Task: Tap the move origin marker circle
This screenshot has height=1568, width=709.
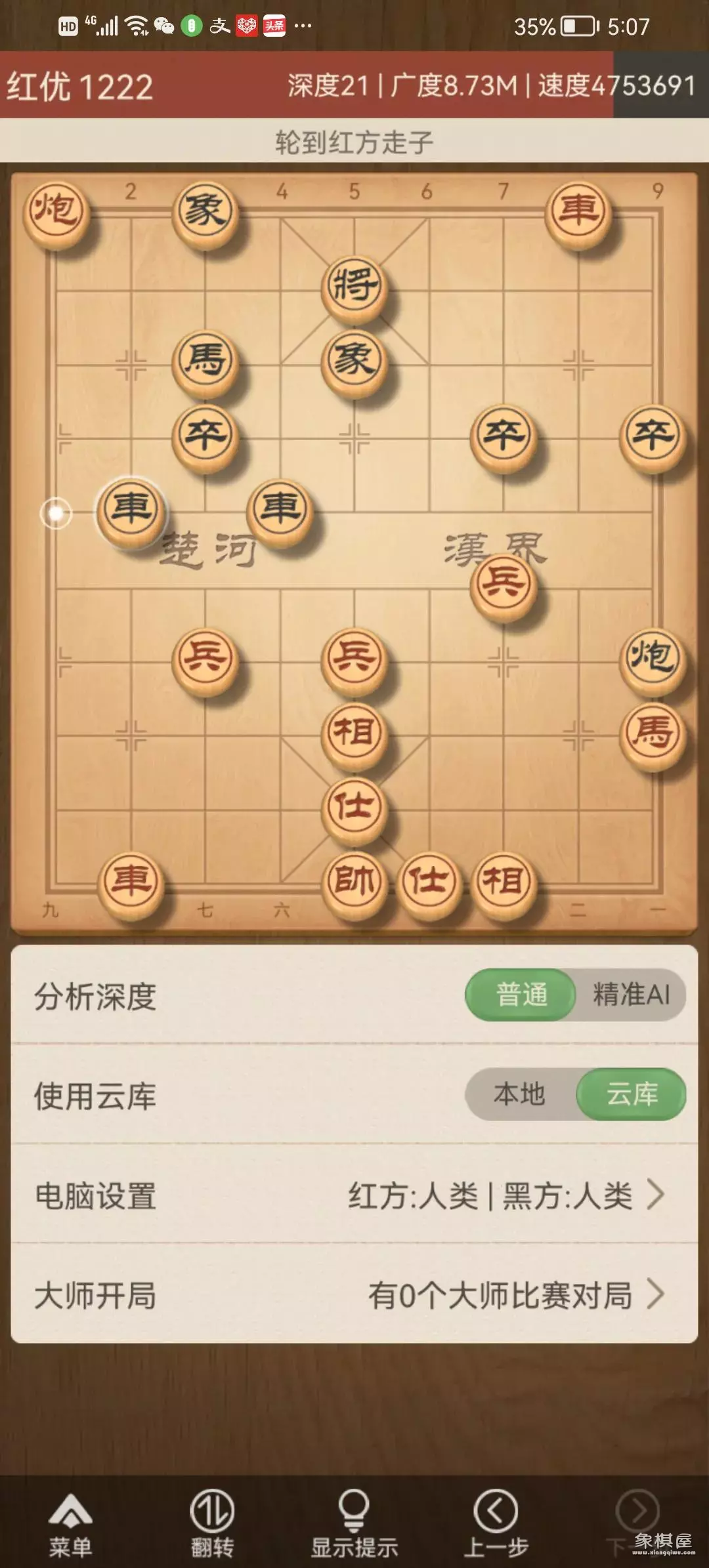Action: pos(56,513)
